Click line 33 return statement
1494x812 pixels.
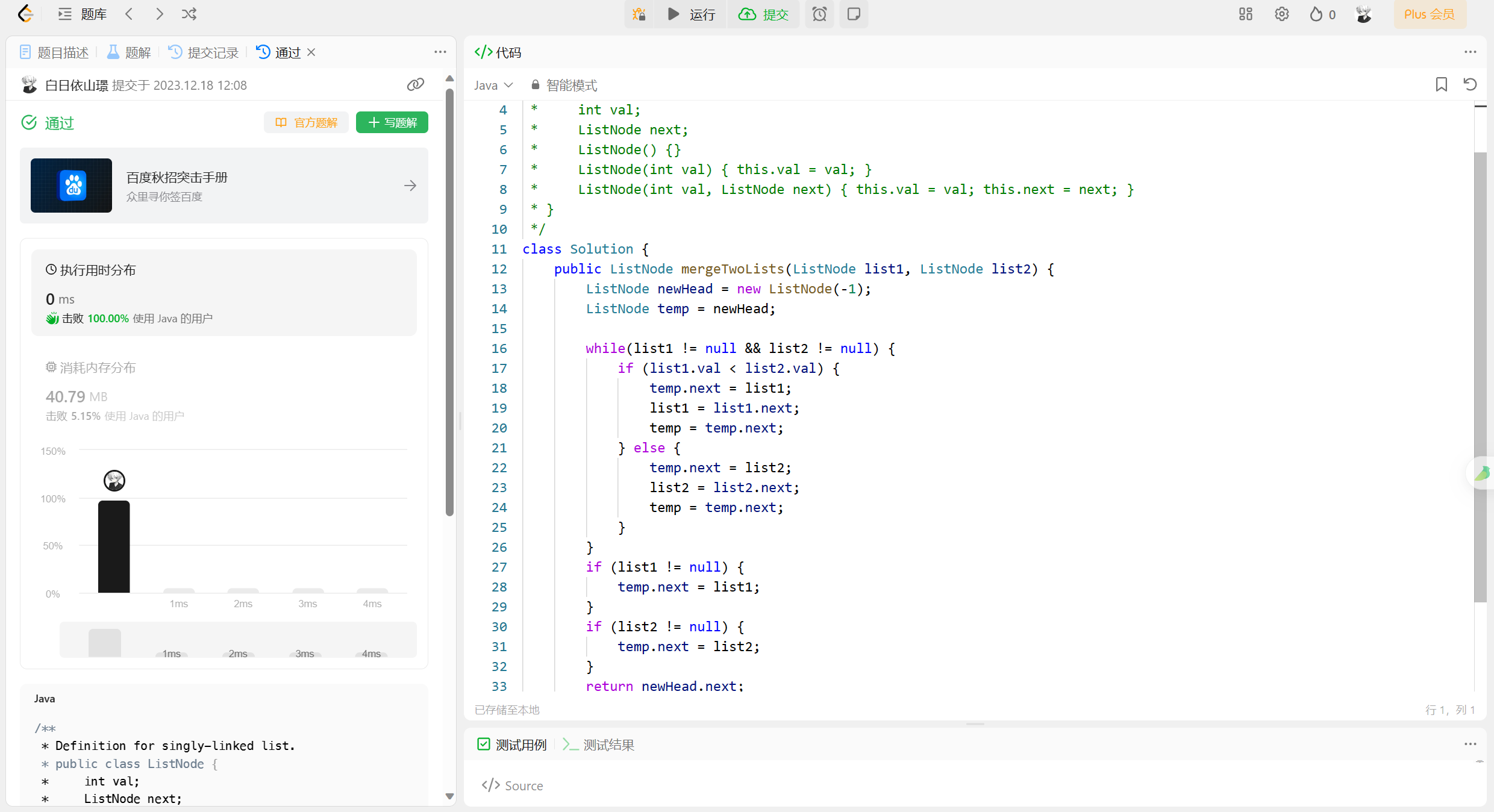(x=665, y=686)
